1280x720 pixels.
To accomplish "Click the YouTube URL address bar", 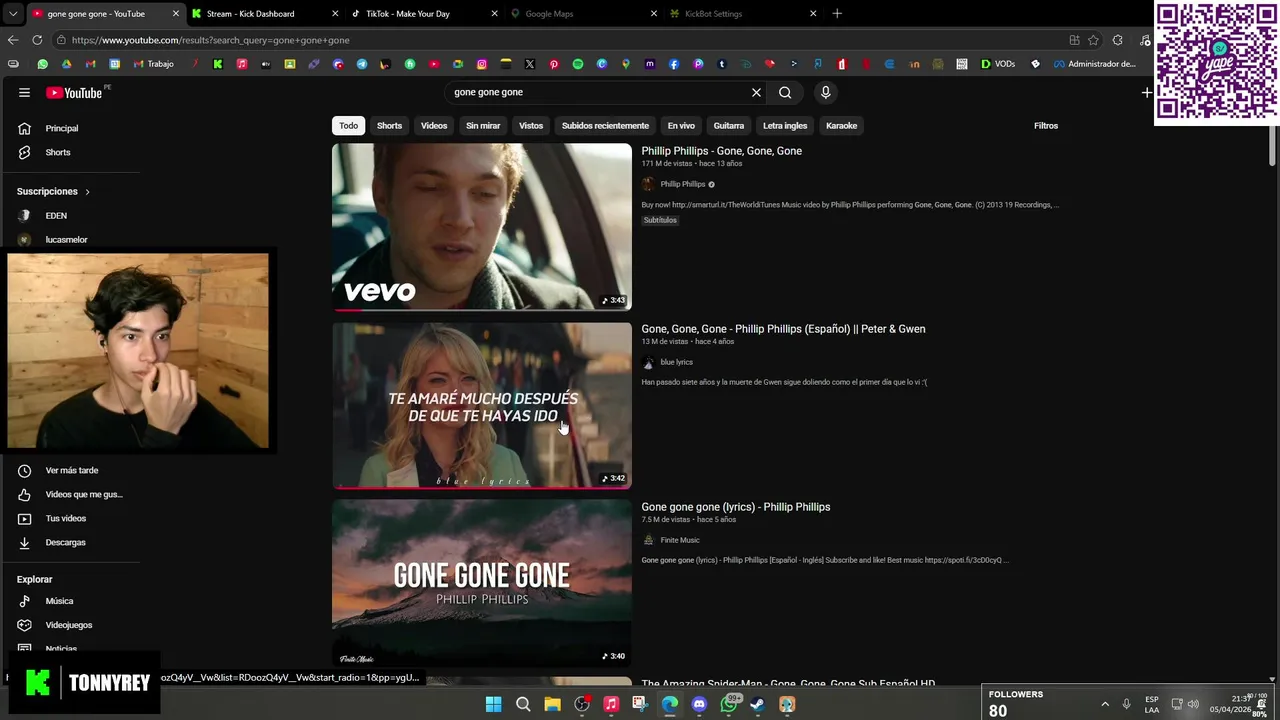I will pyautogui.click(x=560, y=40).
